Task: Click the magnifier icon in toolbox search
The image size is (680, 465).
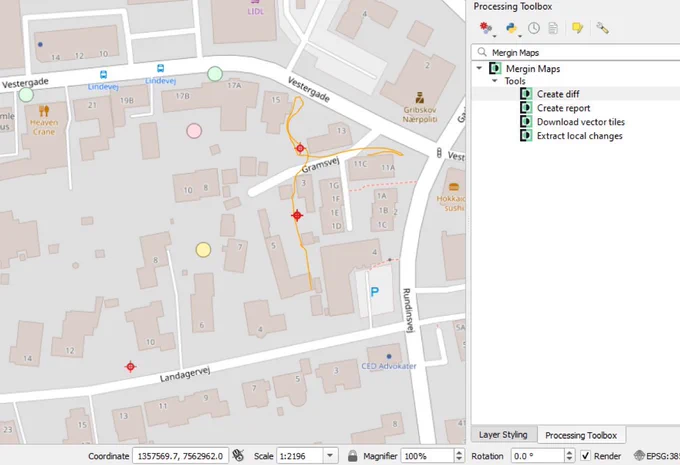Action: tap(482, 52)
